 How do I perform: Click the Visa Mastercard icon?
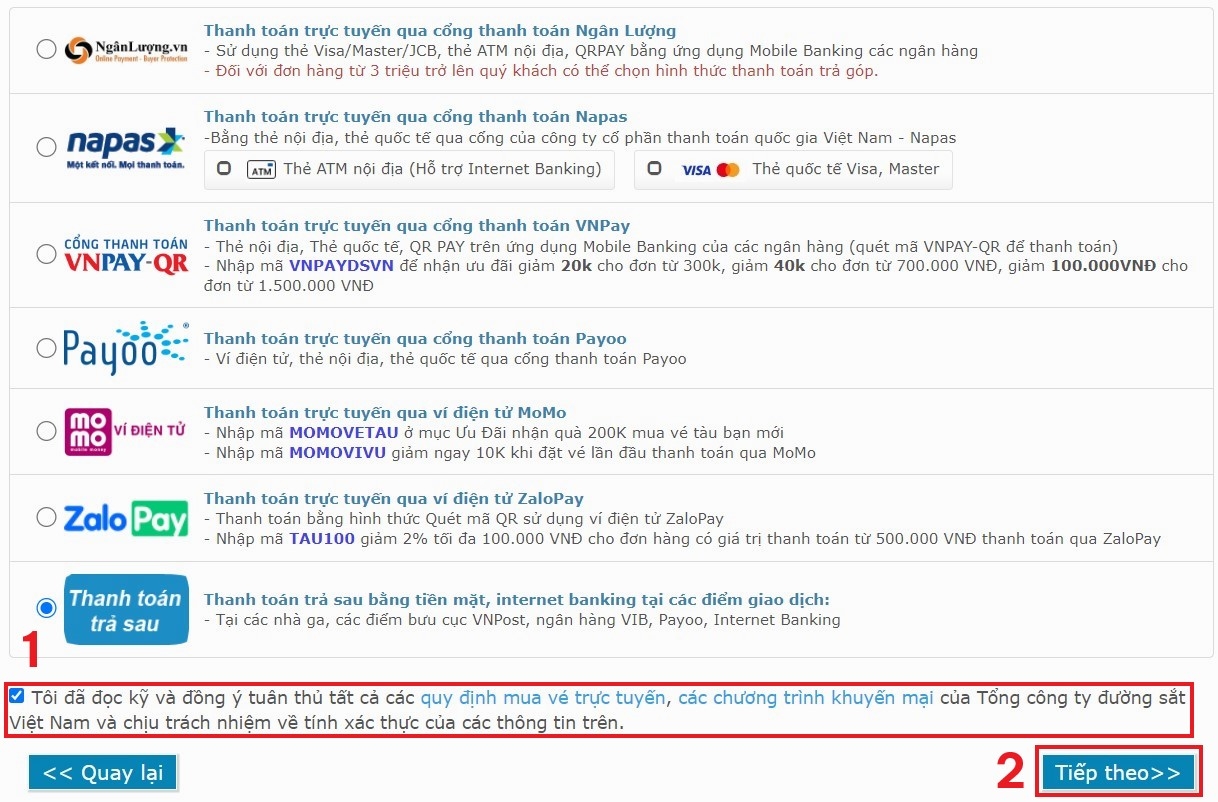711,170
